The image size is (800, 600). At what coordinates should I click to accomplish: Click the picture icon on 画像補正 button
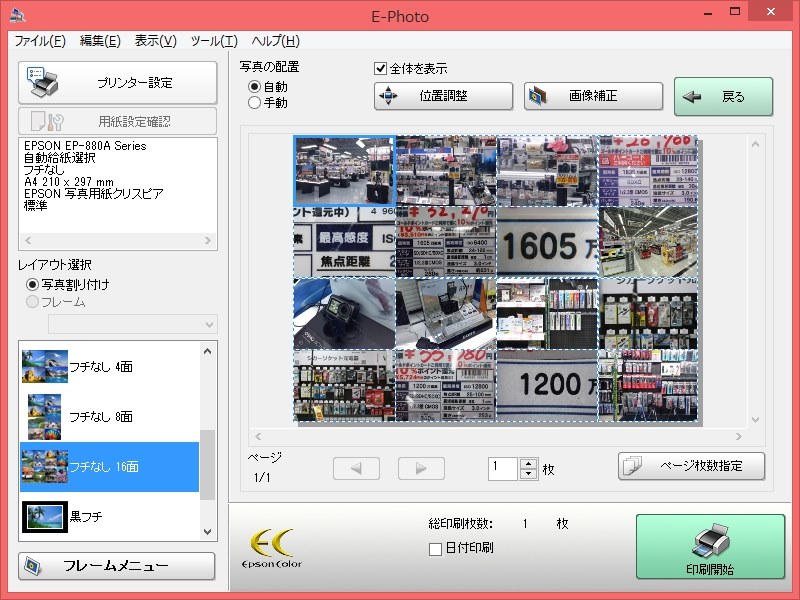(538, 95)
